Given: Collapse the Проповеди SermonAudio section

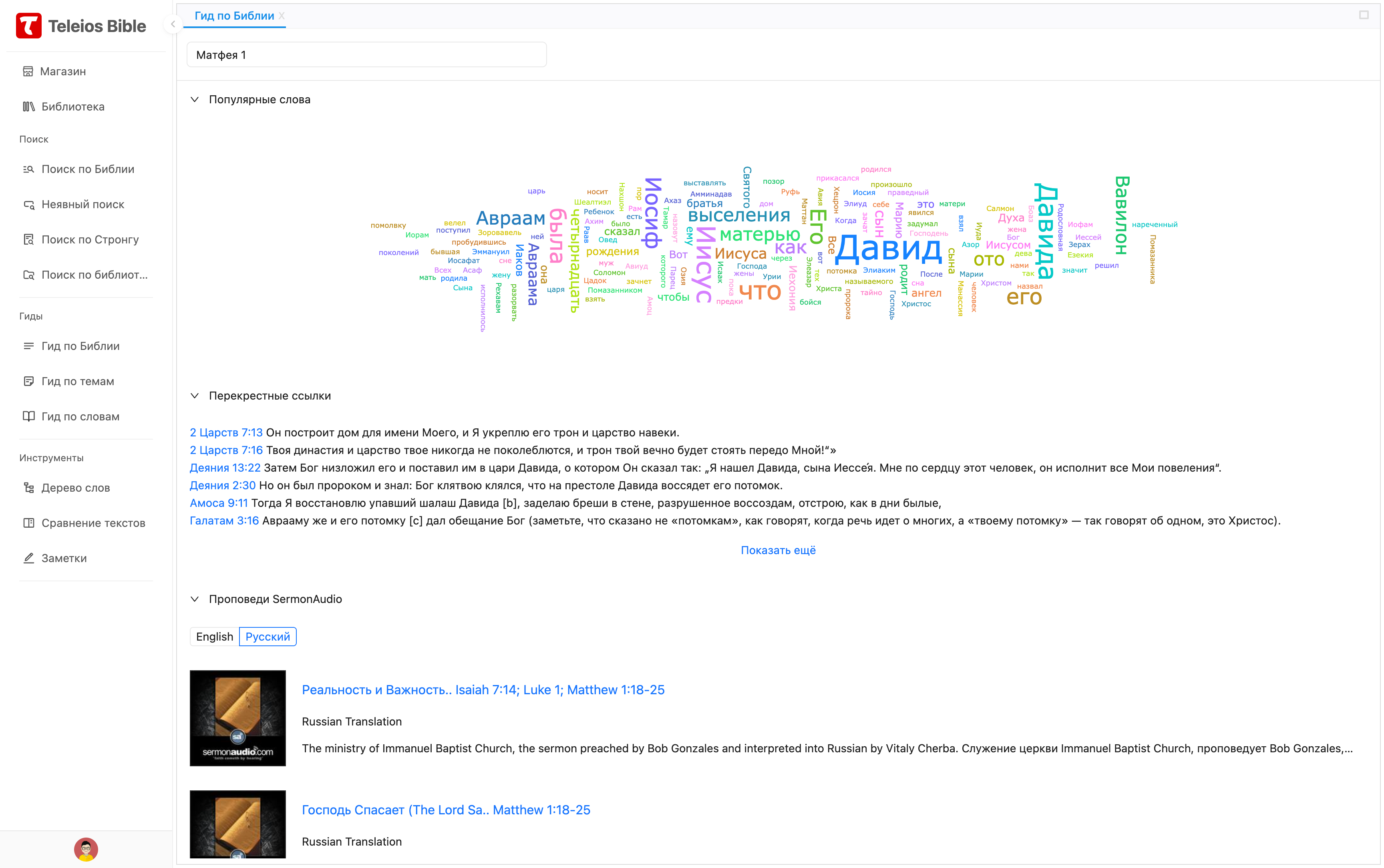Looking at the screenshot, I should (x=195, y=599).
